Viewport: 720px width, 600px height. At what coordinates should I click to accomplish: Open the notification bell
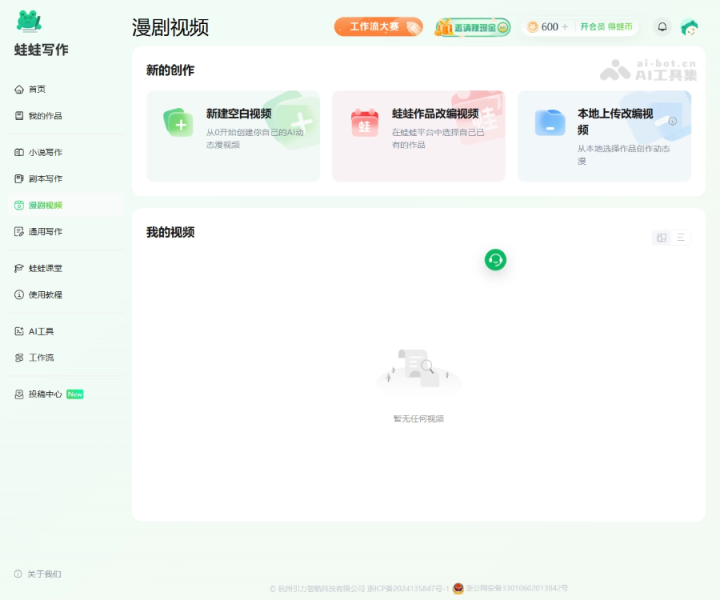tap(662, 27)
